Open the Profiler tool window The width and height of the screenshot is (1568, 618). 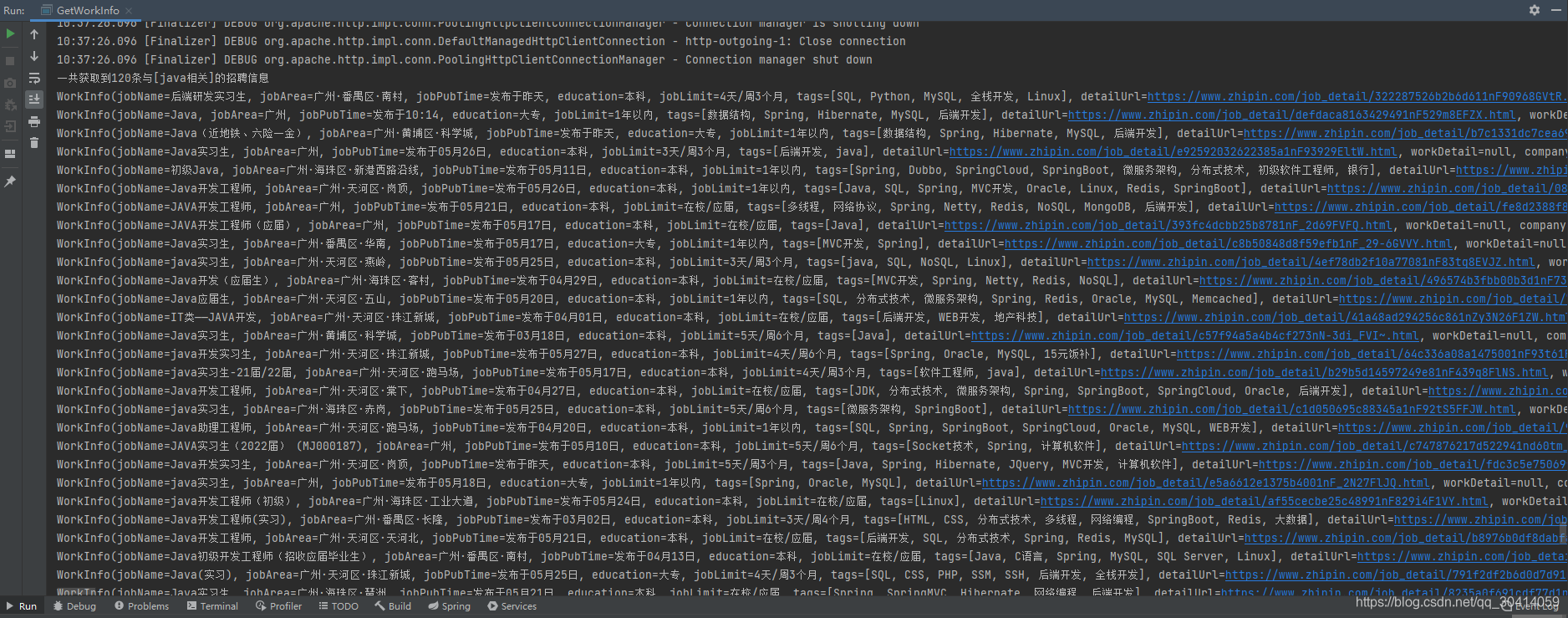coord(278,606)
